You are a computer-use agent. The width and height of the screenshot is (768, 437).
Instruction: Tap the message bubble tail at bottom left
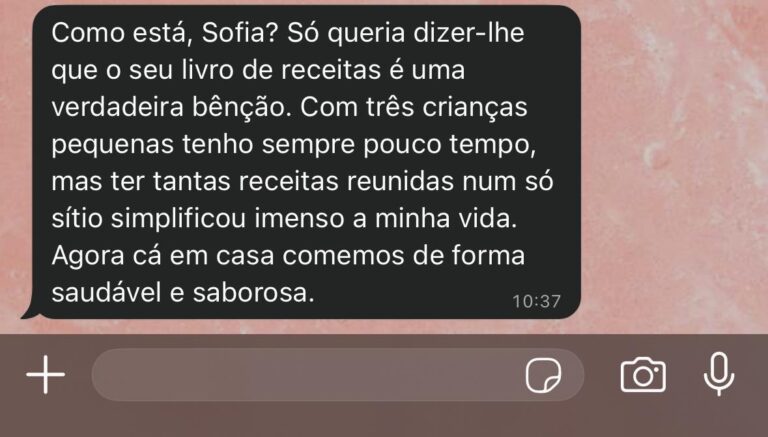point(29,313)
